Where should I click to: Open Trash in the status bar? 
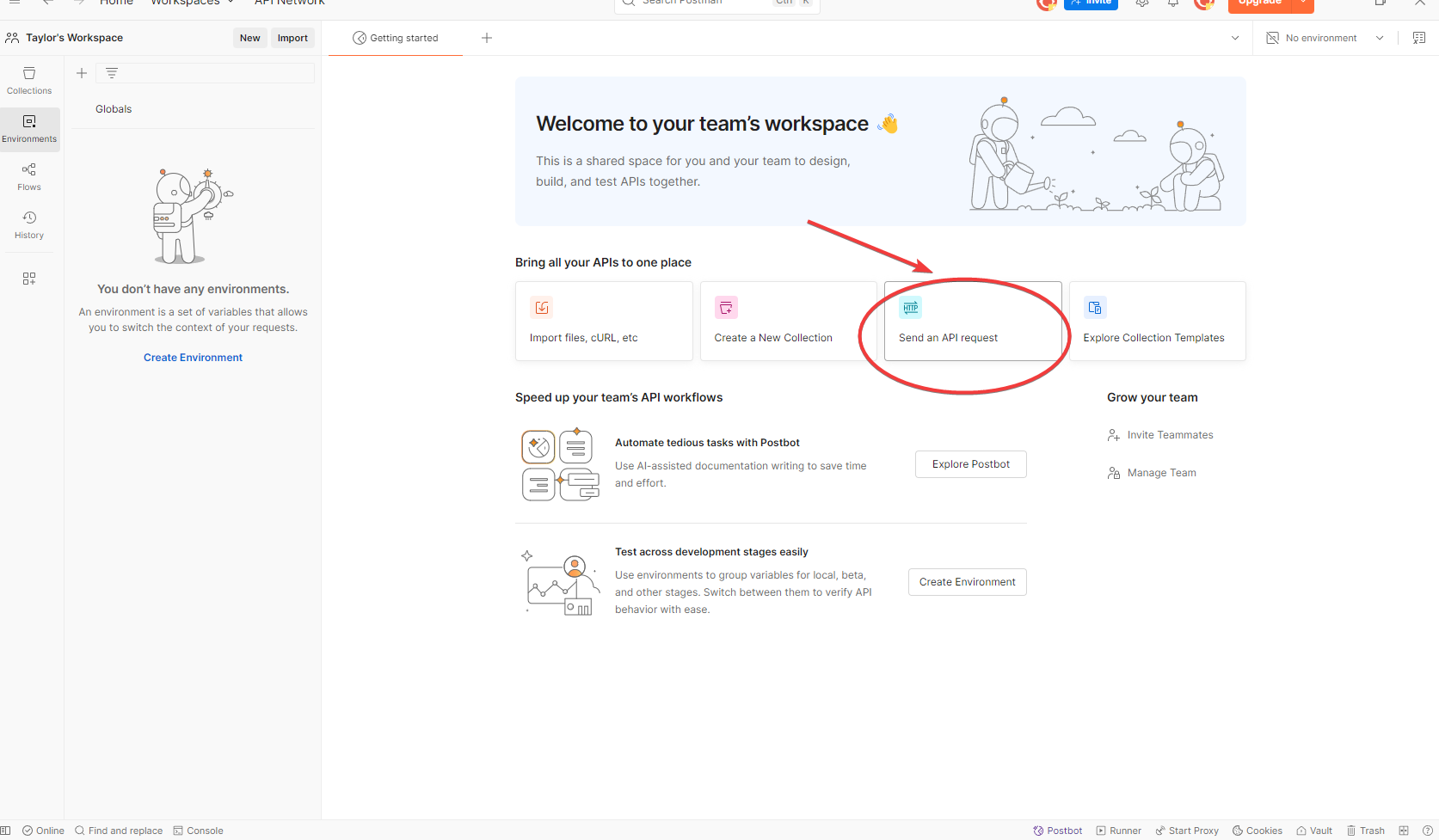point(1366,831)
